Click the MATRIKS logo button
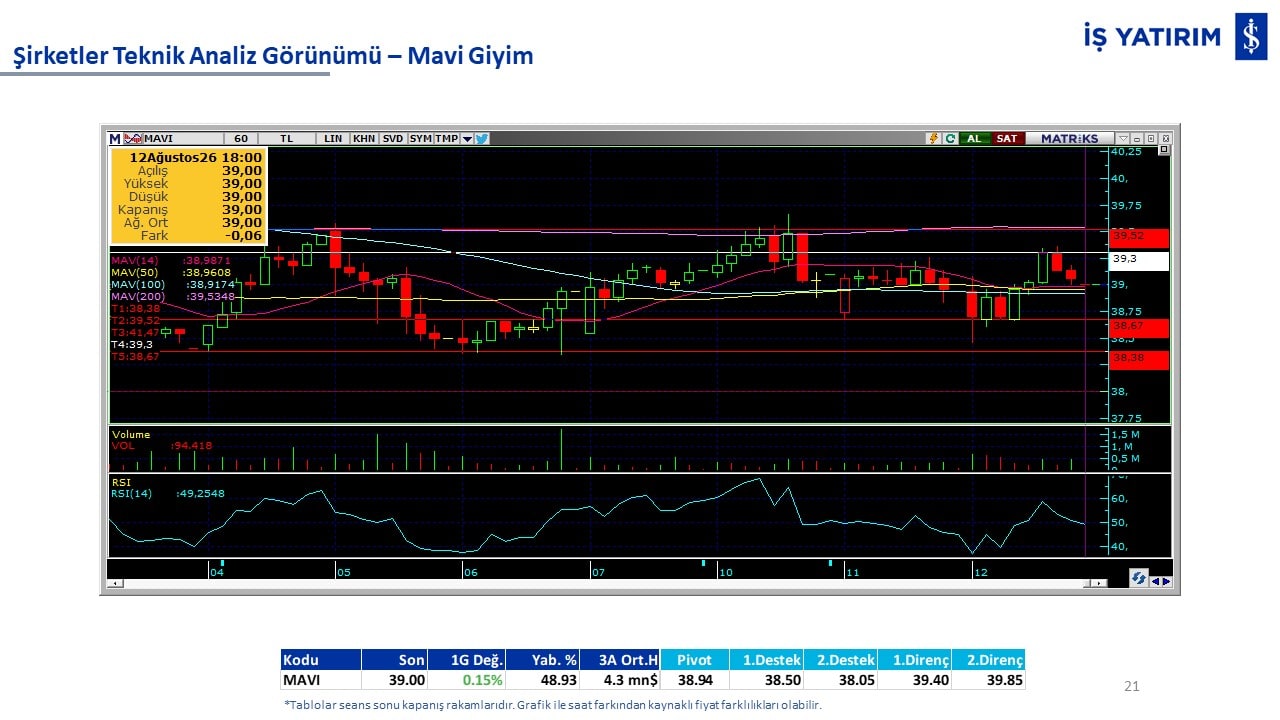1280x720 pixels. pyautogui.click(x=1069, y=139)
